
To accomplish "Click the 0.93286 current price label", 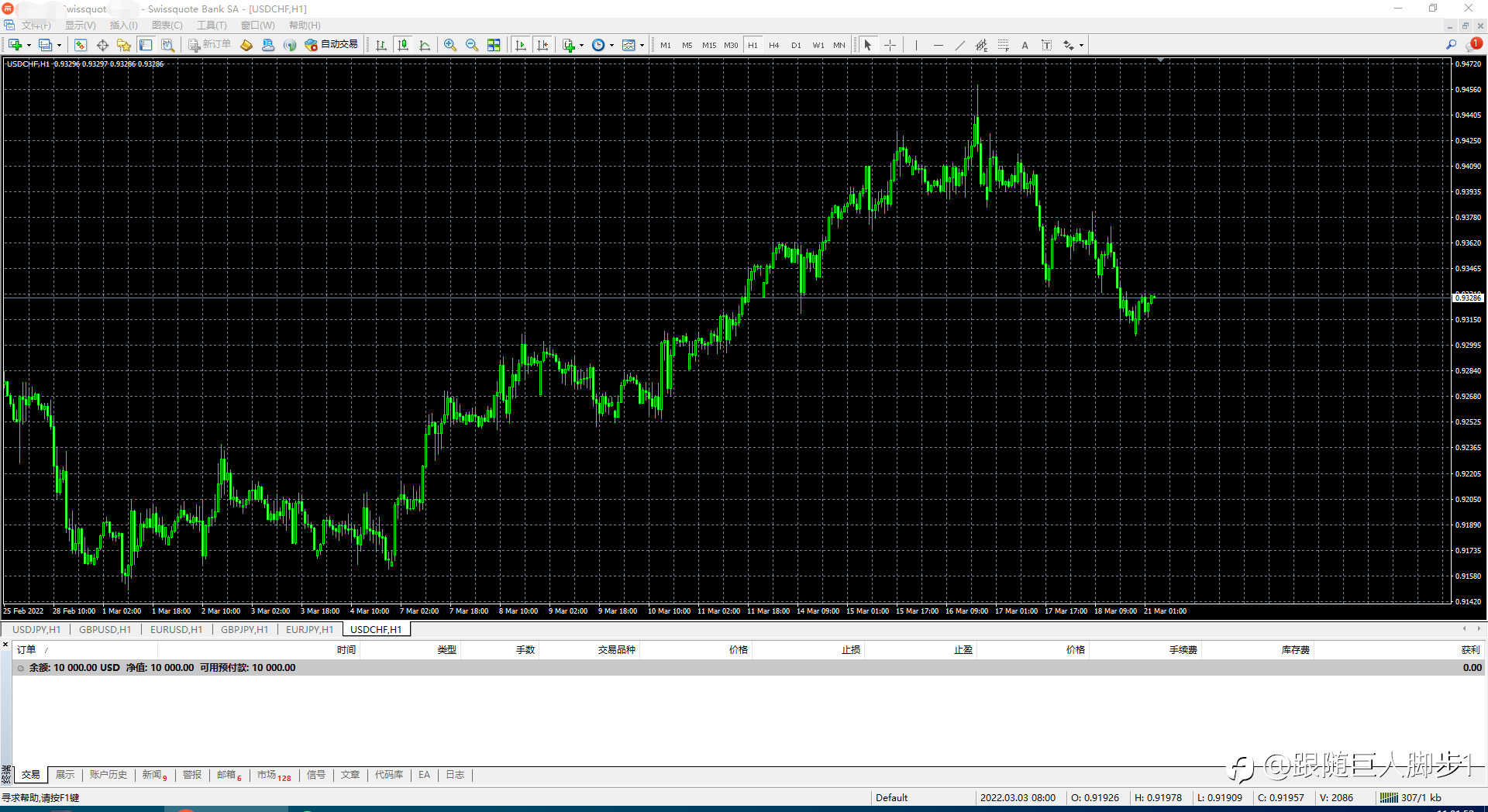I will (1468, 298).
